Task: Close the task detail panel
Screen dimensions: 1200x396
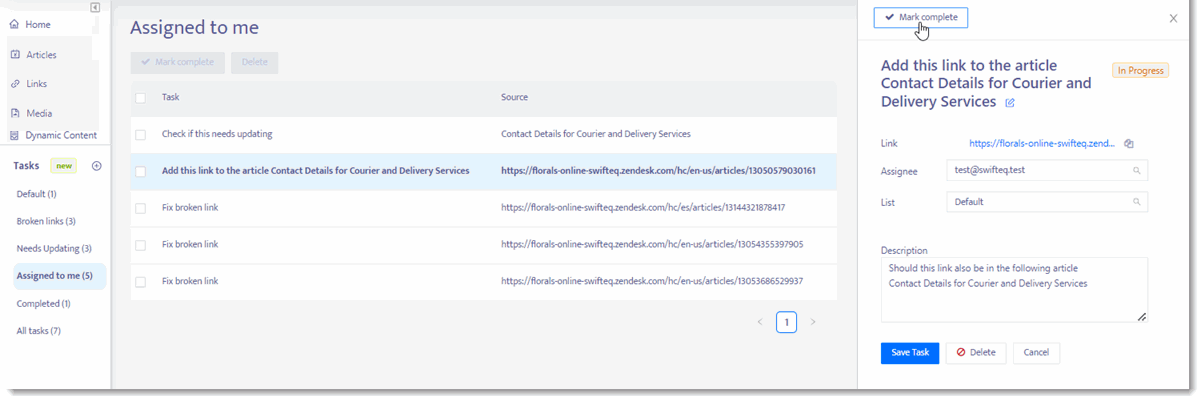Action: point(1173,18)
